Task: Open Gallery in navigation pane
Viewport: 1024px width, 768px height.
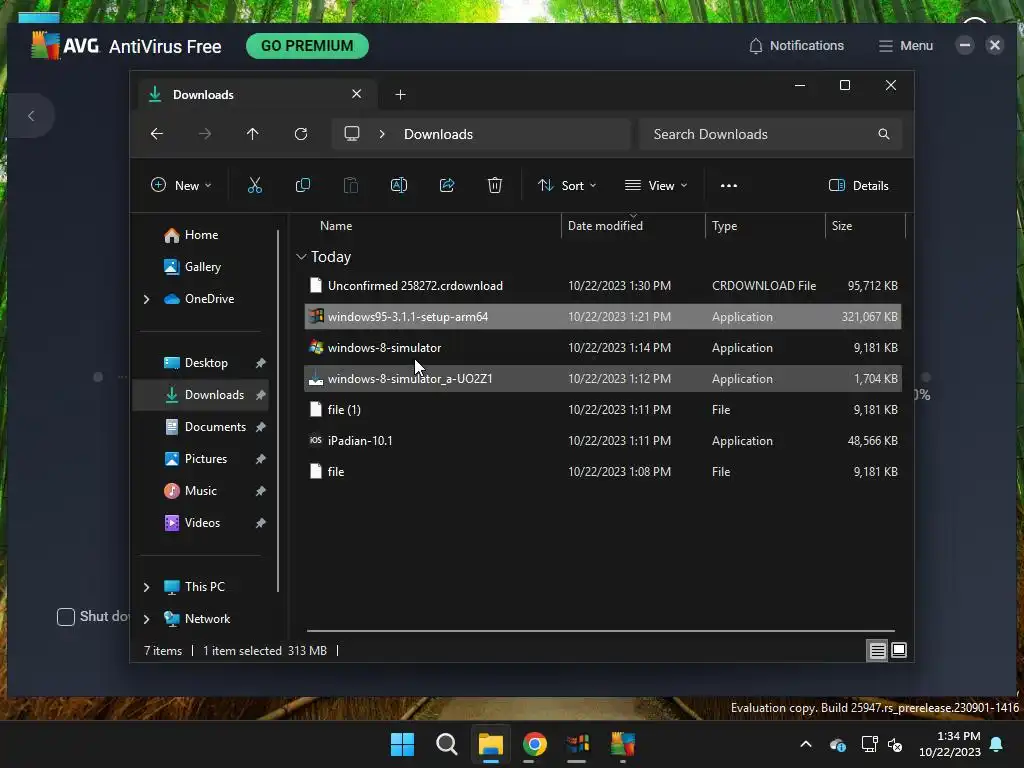Action: point(200,266)
